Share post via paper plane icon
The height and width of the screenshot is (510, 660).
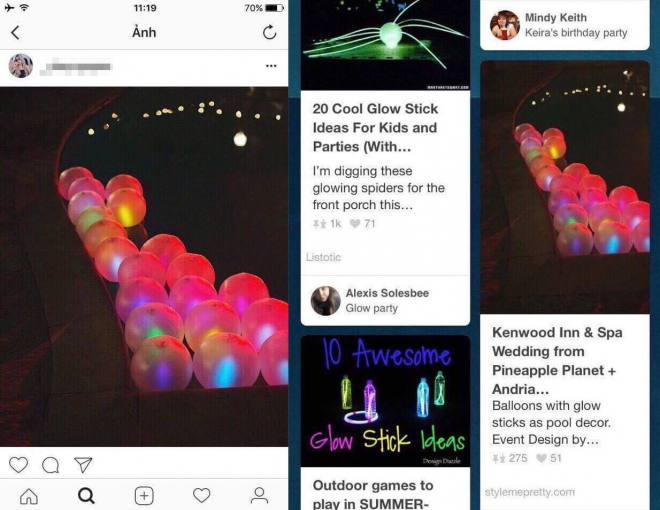83,465
